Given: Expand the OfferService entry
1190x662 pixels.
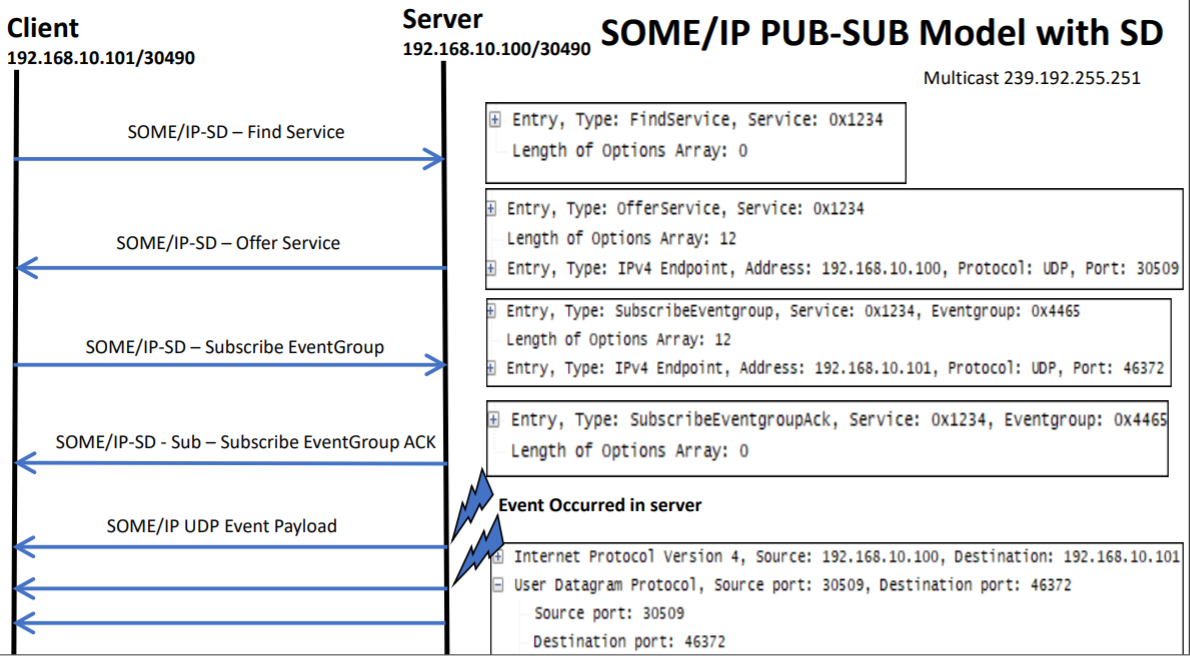Looking at the screenshot, I should [x=491, y=209].
